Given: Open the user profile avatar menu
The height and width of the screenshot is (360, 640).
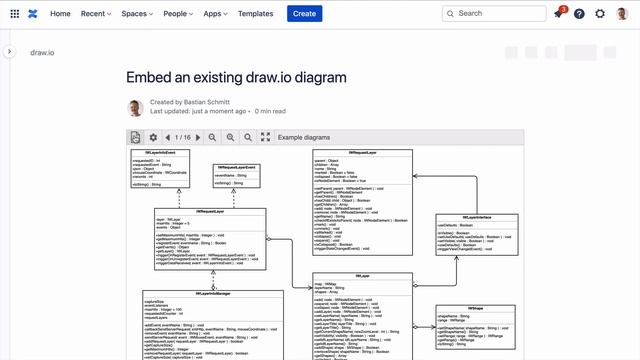Looking at the screenshot, I should (622, 14).
